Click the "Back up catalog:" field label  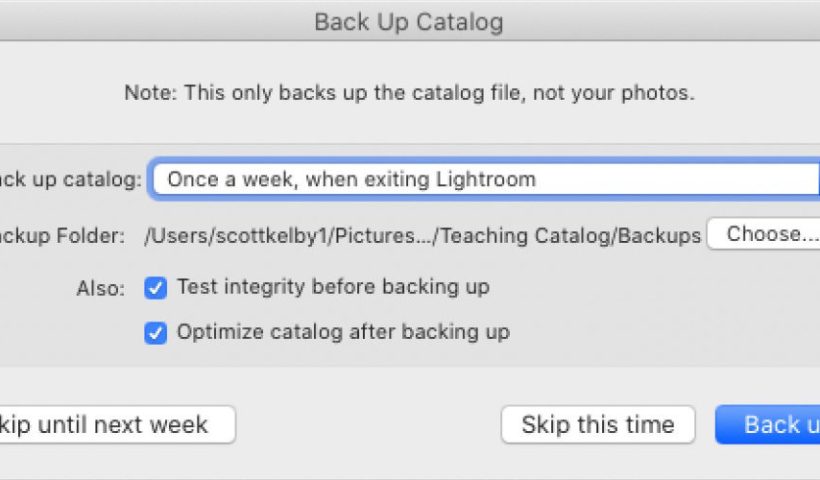(x=70, y=180)
